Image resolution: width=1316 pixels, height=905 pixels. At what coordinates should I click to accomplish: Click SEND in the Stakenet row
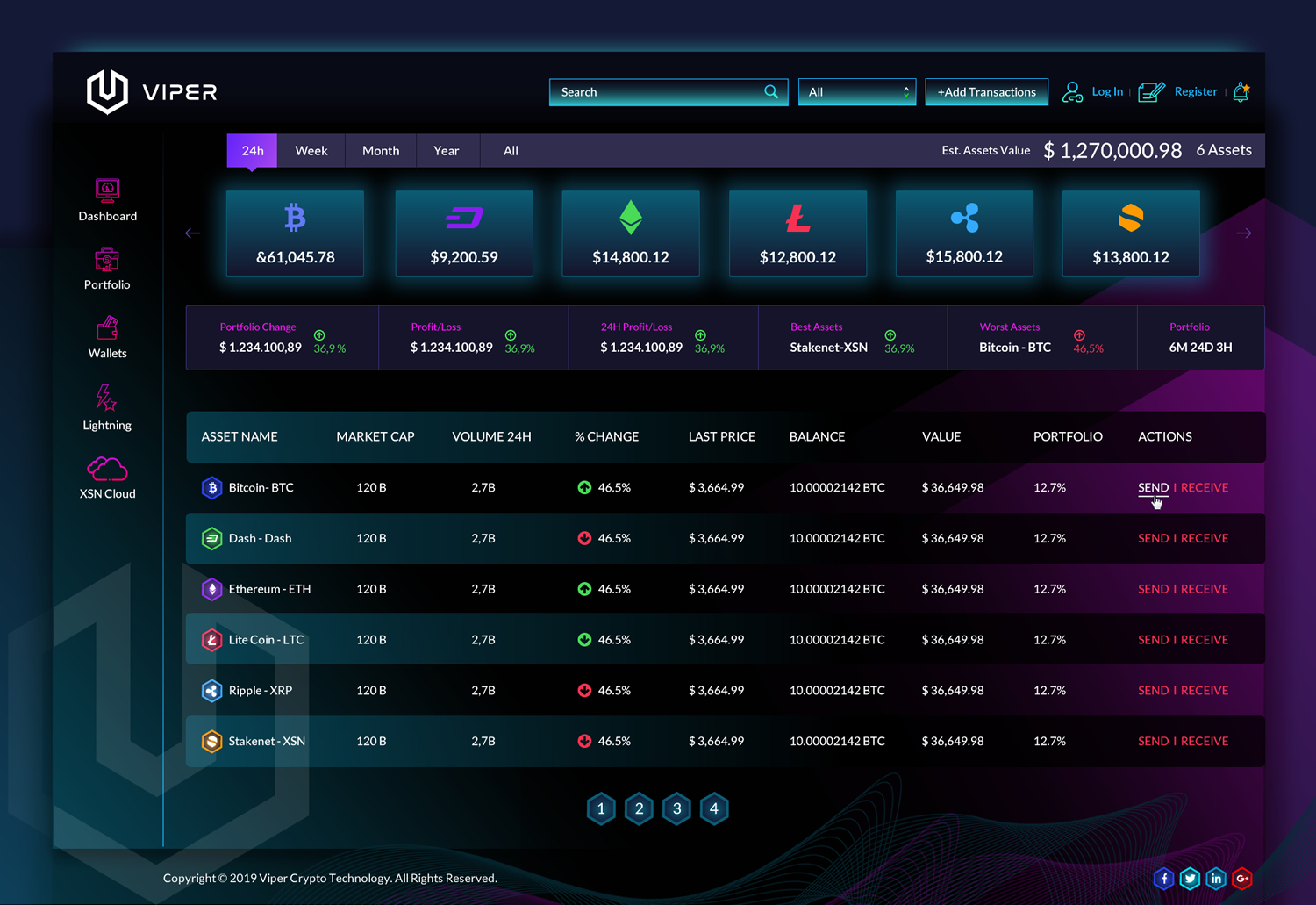[1153, 741]
